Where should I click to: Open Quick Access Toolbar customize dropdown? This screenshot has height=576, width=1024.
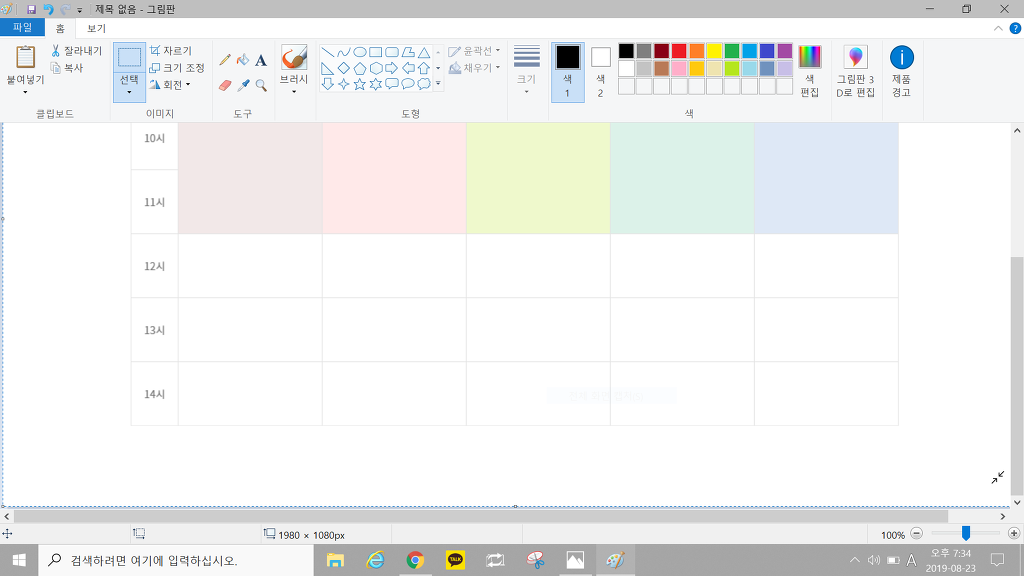click(x=80, y=10)
